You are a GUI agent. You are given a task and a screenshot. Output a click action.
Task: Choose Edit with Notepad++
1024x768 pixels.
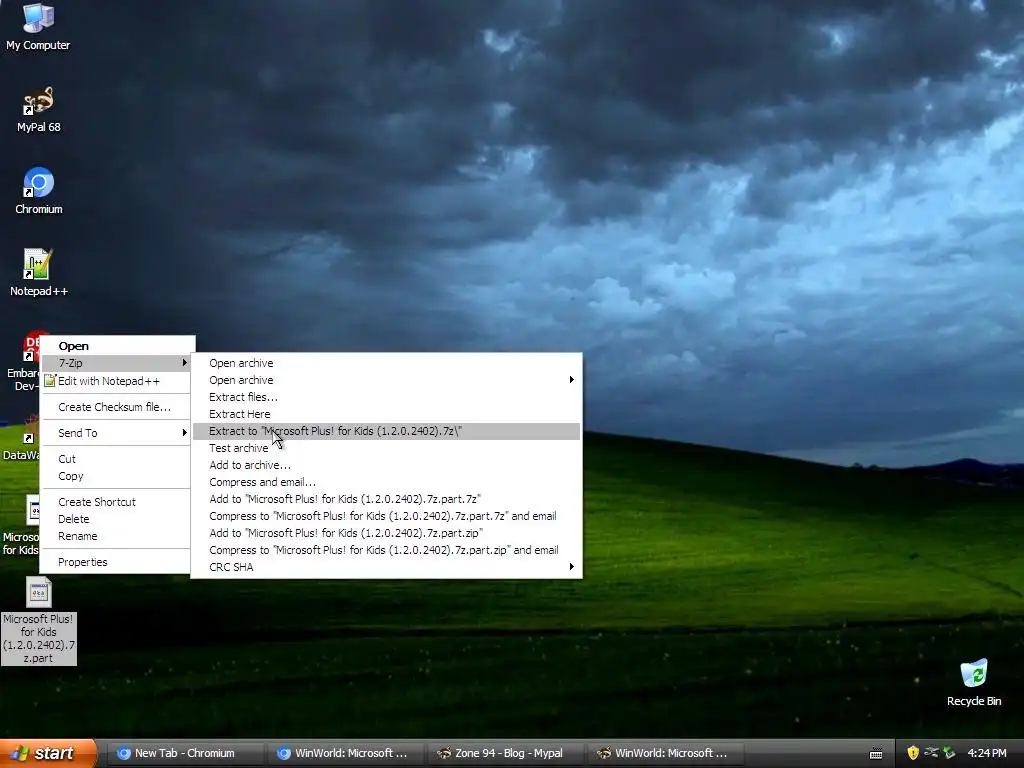117,381
